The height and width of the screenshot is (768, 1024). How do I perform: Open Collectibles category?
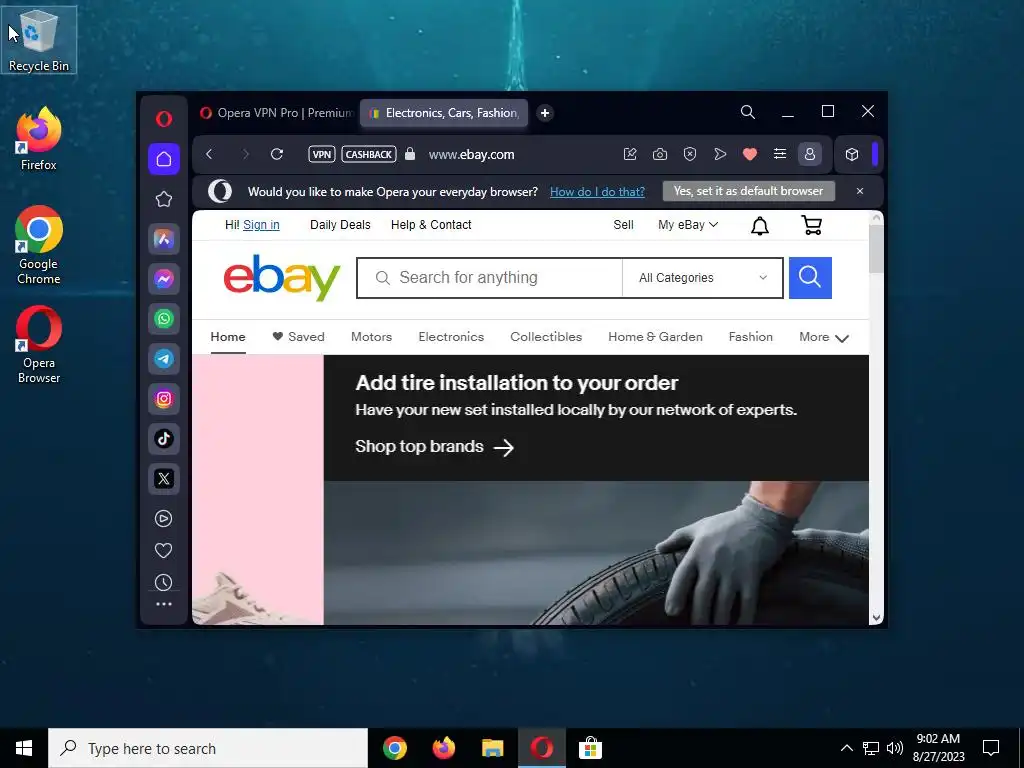(546, 337)
